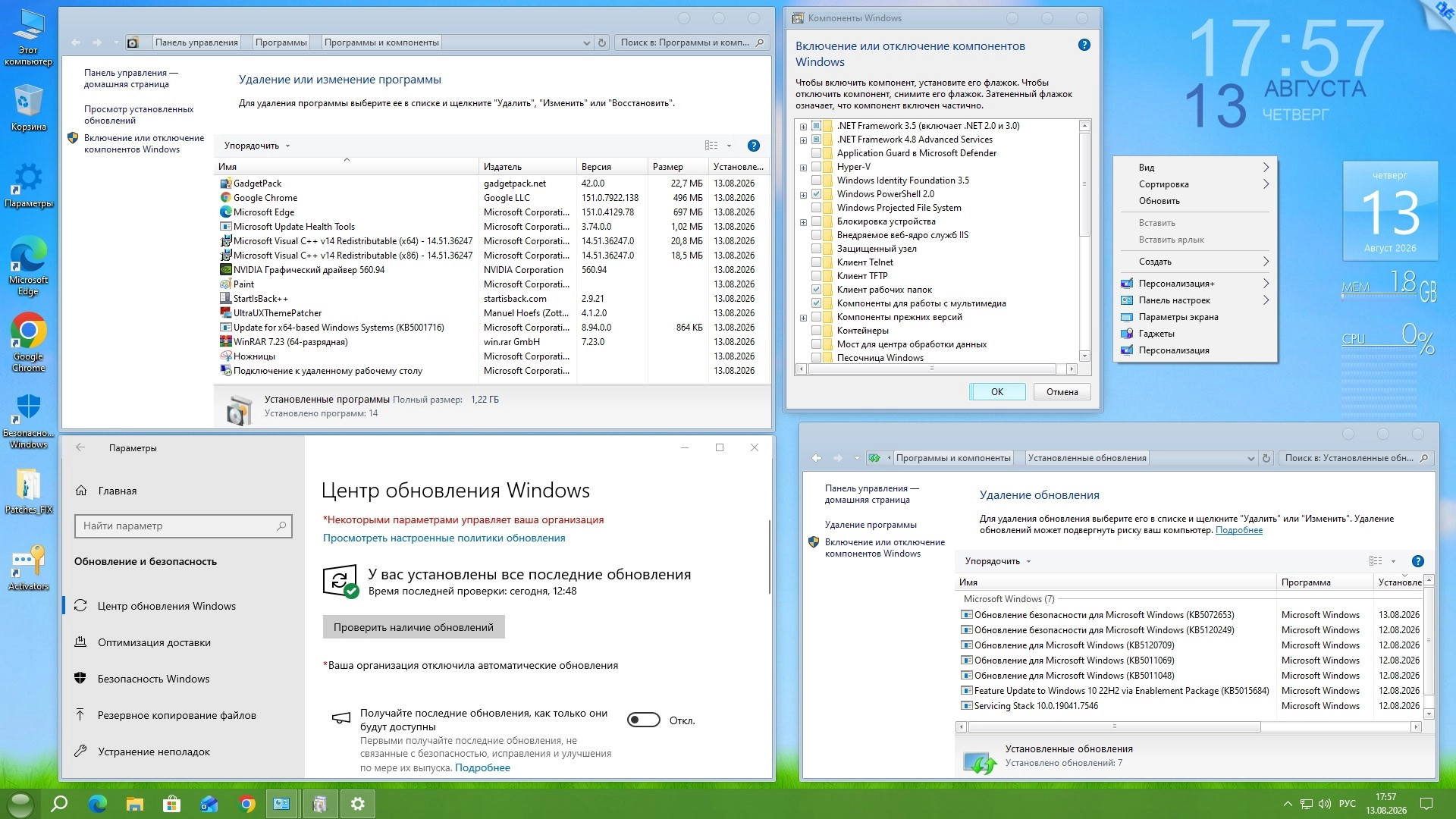Screen dimensions: 1456x819
Task: Open the Этот компьютер desktop icon
Action: [28, 36]
